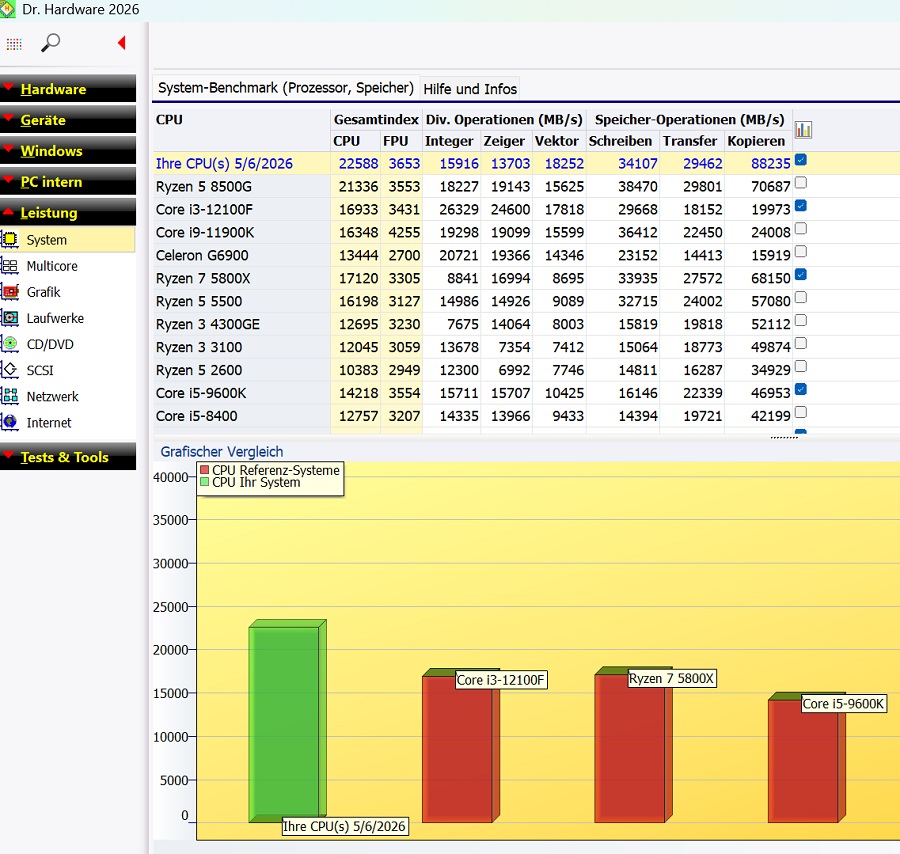Click the Netzwerk network icon

point(10,396)
